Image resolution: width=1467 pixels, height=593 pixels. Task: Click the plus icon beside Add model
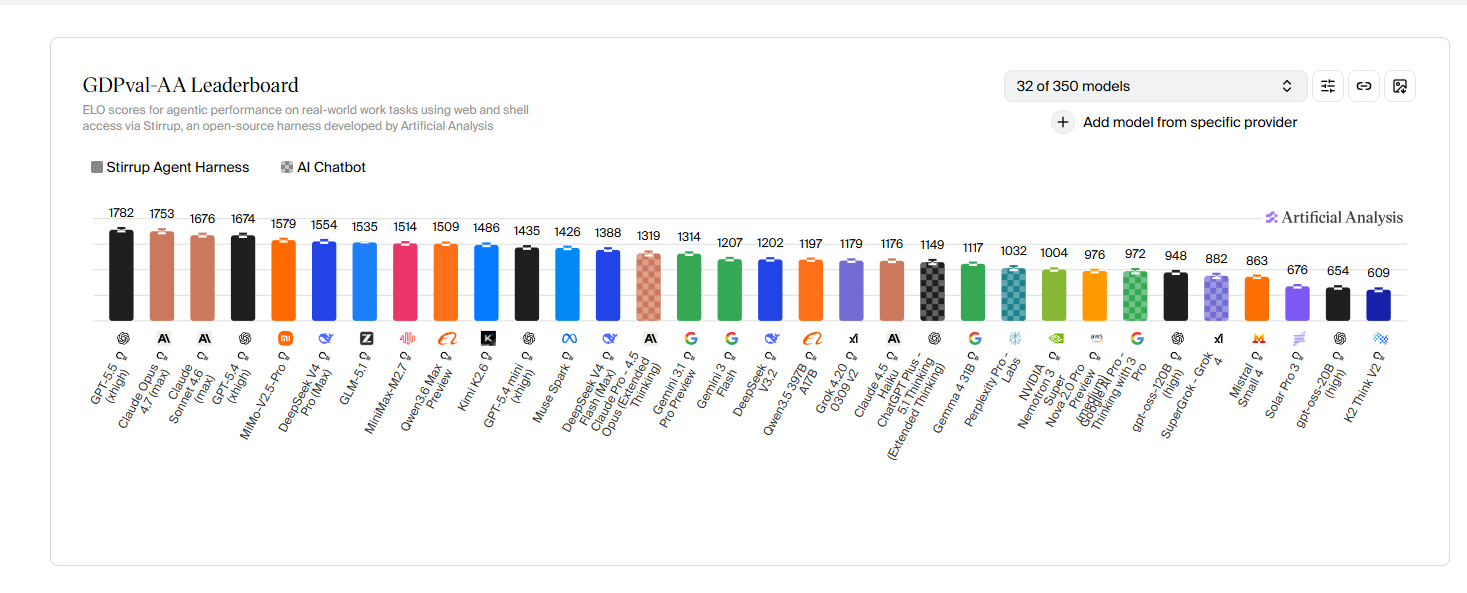(1063, 122)
